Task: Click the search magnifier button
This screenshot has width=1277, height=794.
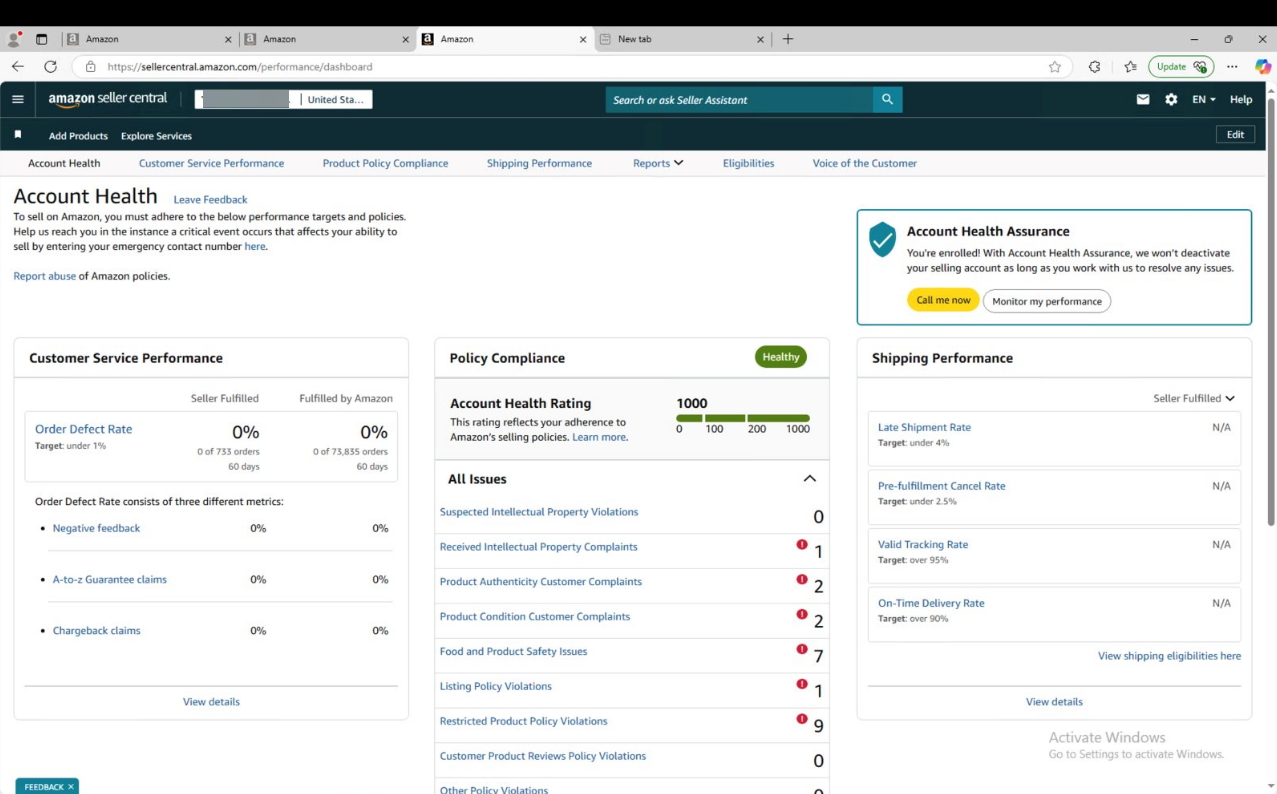Action: (x=887, y=99)
